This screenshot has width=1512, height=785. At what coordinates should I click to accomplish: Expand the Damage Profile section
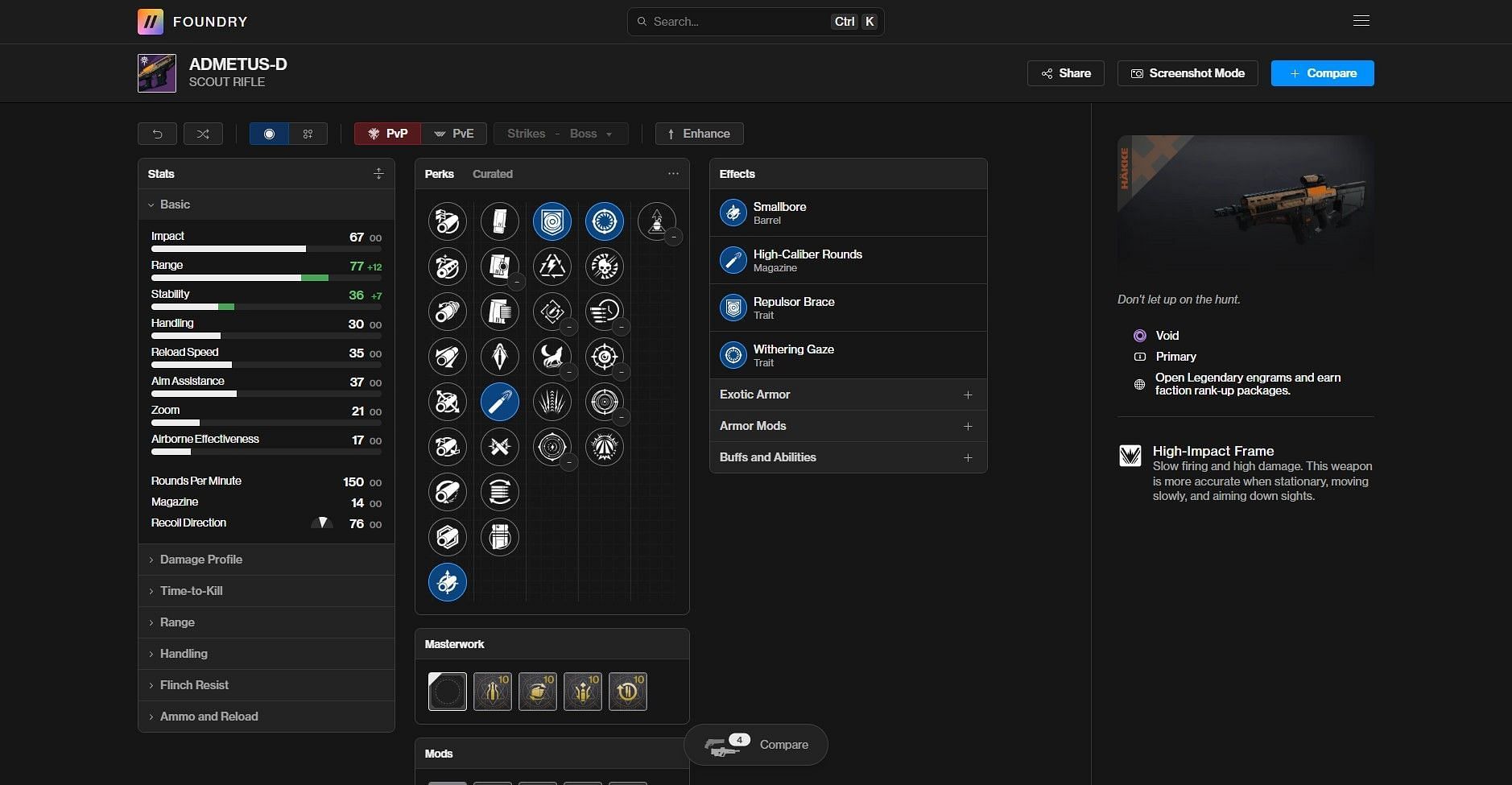[x=266, y=560]
